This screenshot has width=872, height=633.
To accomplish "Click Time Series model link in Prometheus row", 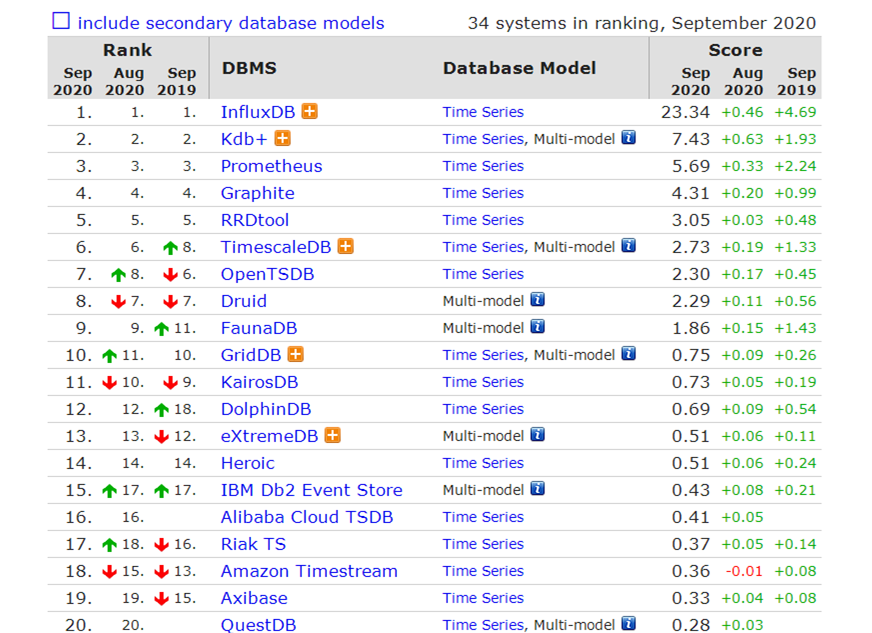I will 483,166.
